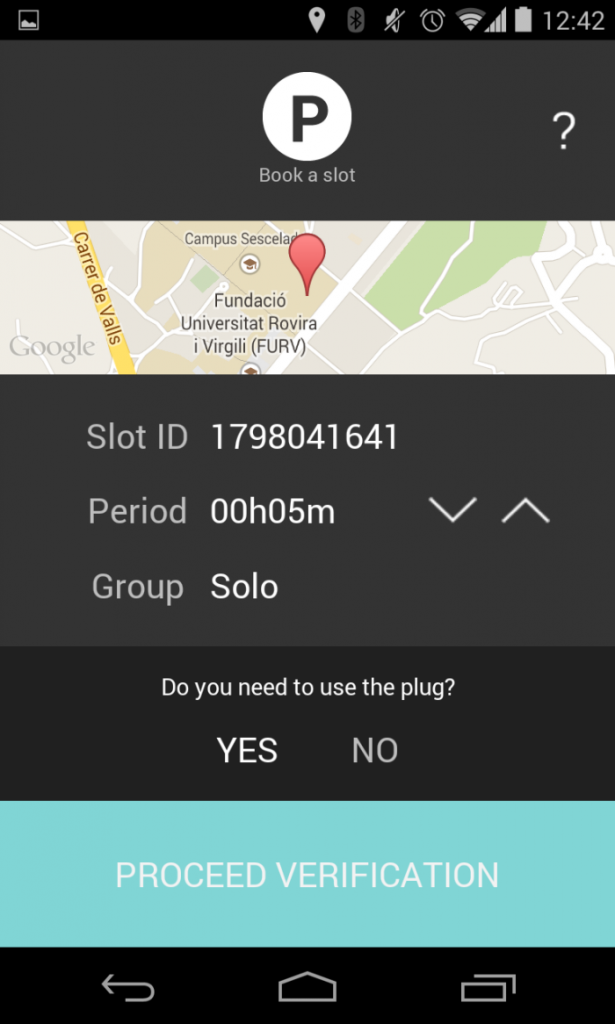Open help with the question mark icon
Image resolution: width=615 pixels, height=1024 pixels.
[x=564, y=131]
